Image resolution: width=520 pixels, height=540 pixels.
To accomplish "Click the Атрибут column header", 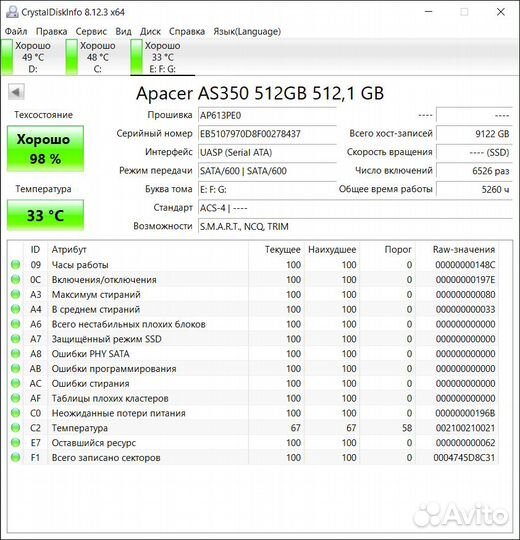I will click(x=148, y=249).
